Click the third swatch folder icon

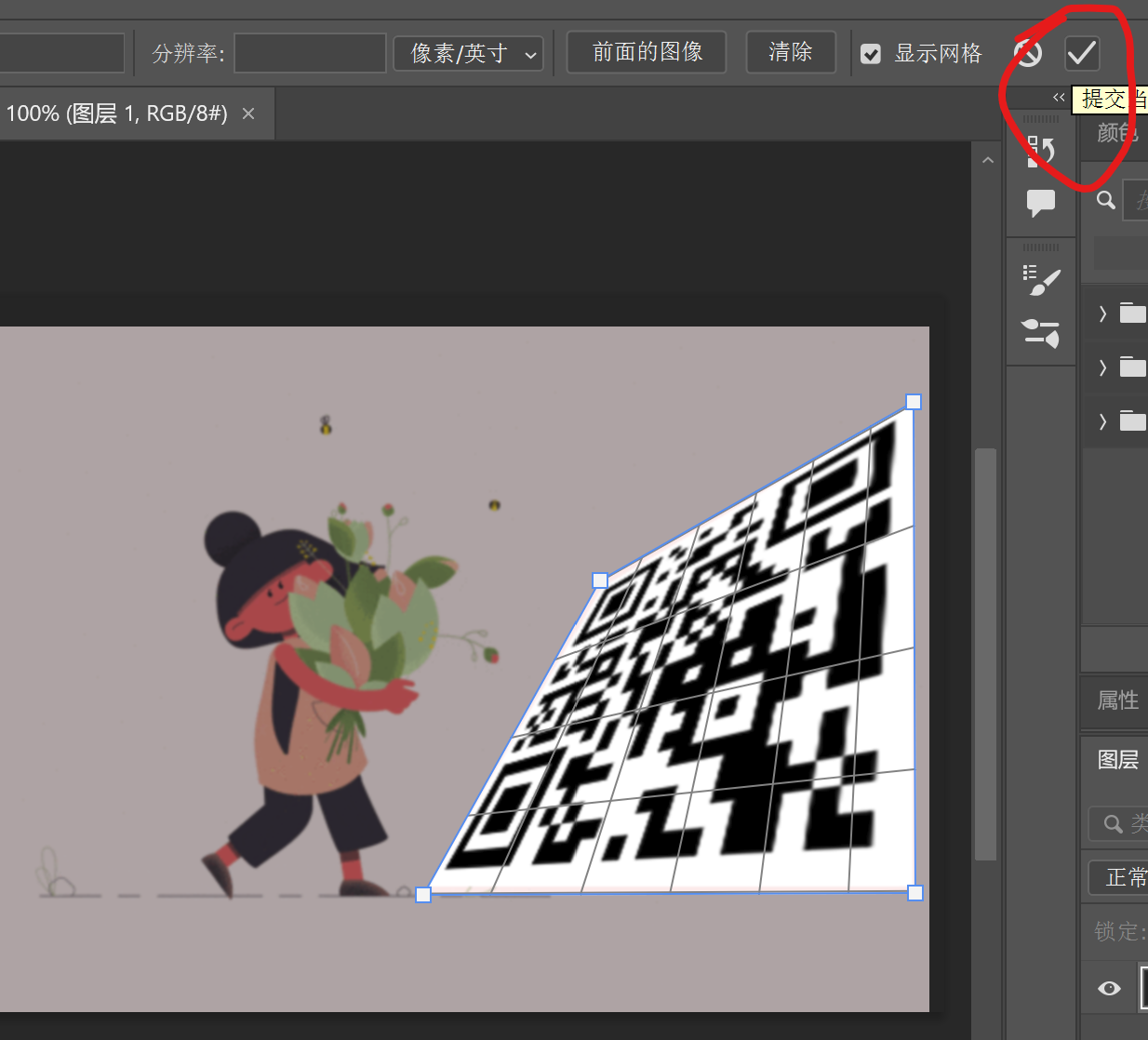(x=1132, y=420)
